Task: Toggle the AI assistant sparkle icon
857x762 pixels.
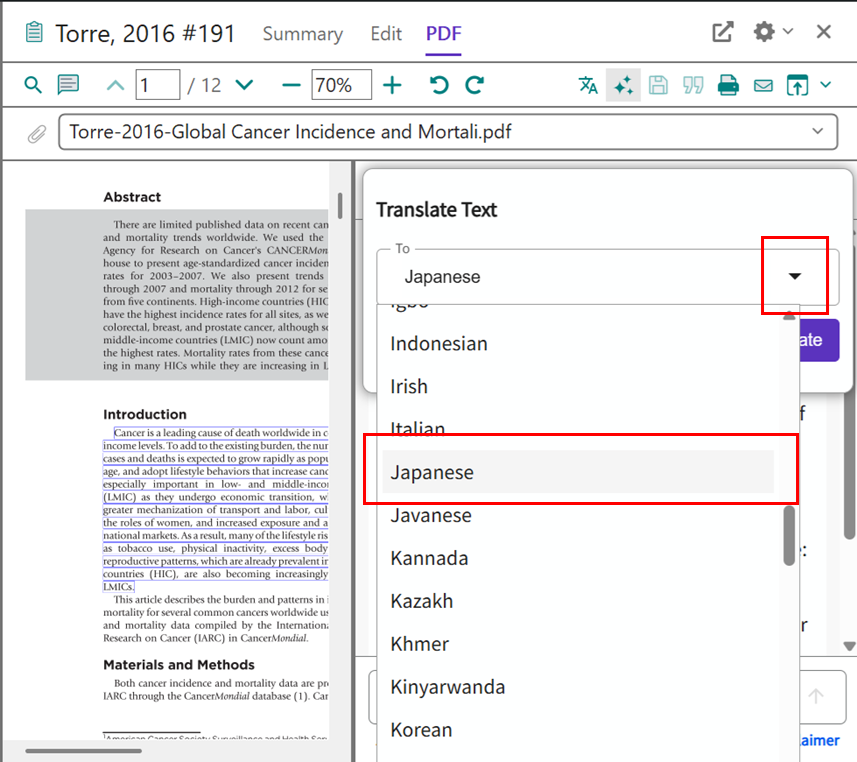Action: click(623, 86)
